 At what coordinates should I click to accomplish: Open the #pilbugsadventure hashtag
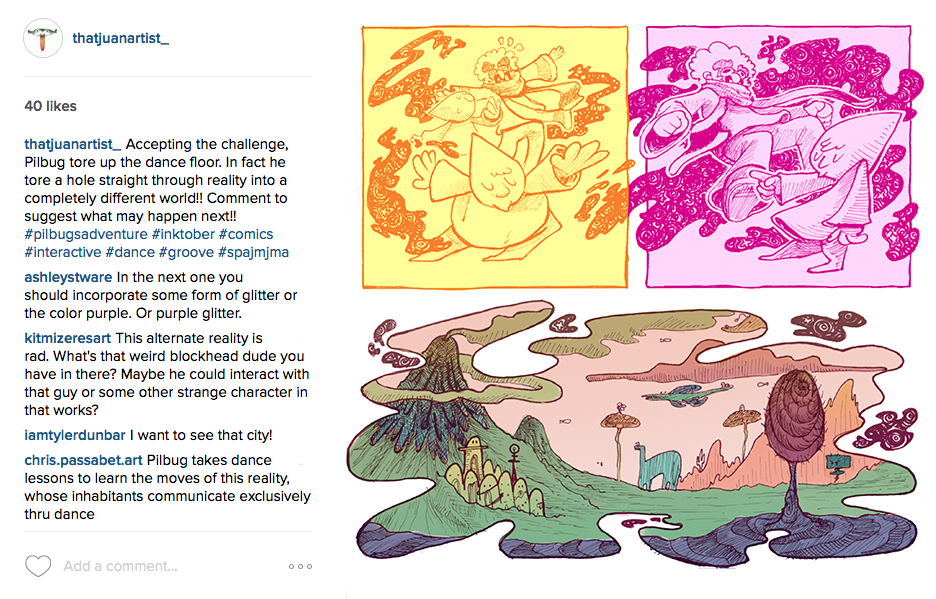tap(86, 234)
